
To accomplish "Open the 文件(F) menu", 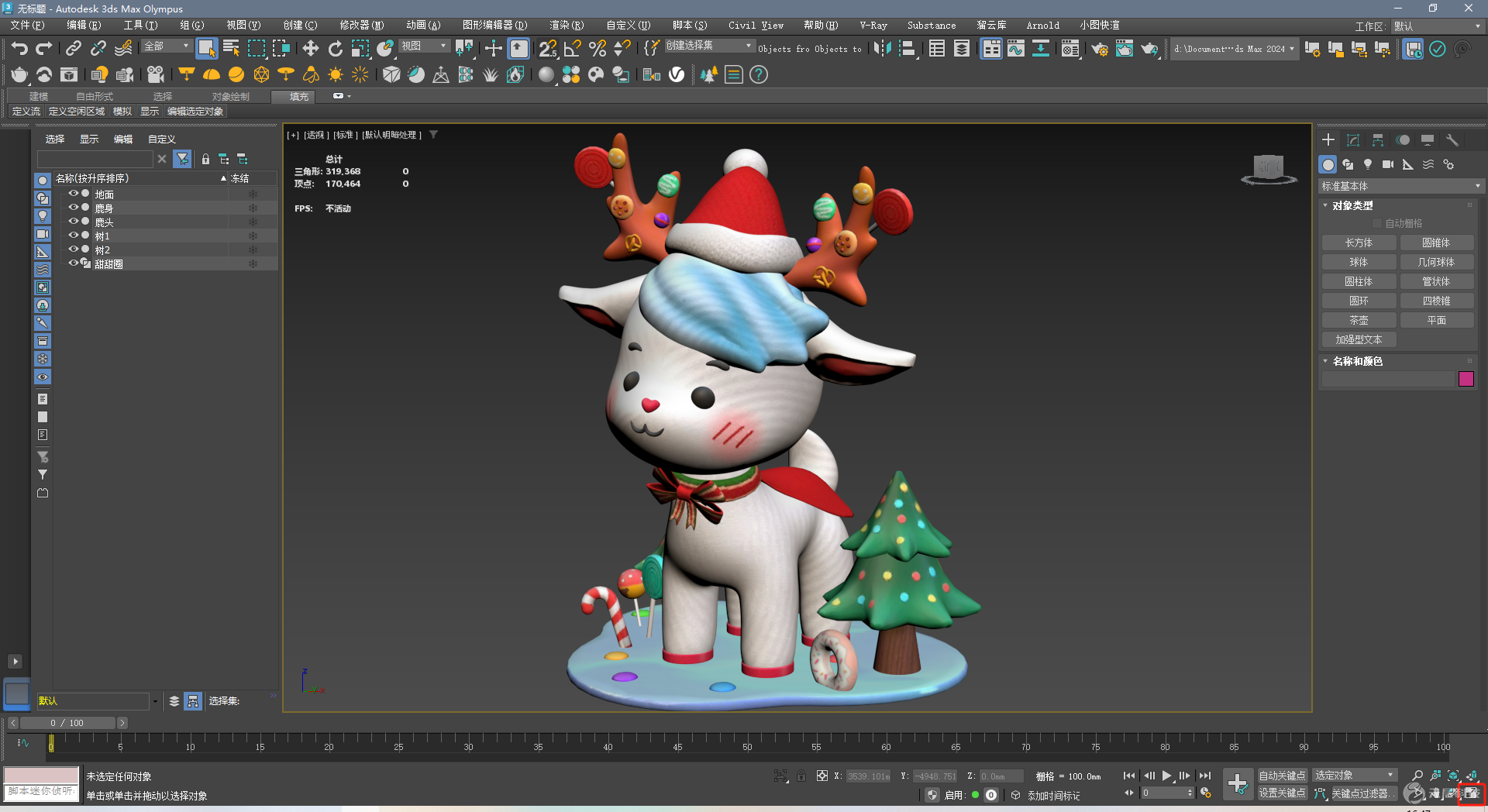I will (x=27, y=26).
